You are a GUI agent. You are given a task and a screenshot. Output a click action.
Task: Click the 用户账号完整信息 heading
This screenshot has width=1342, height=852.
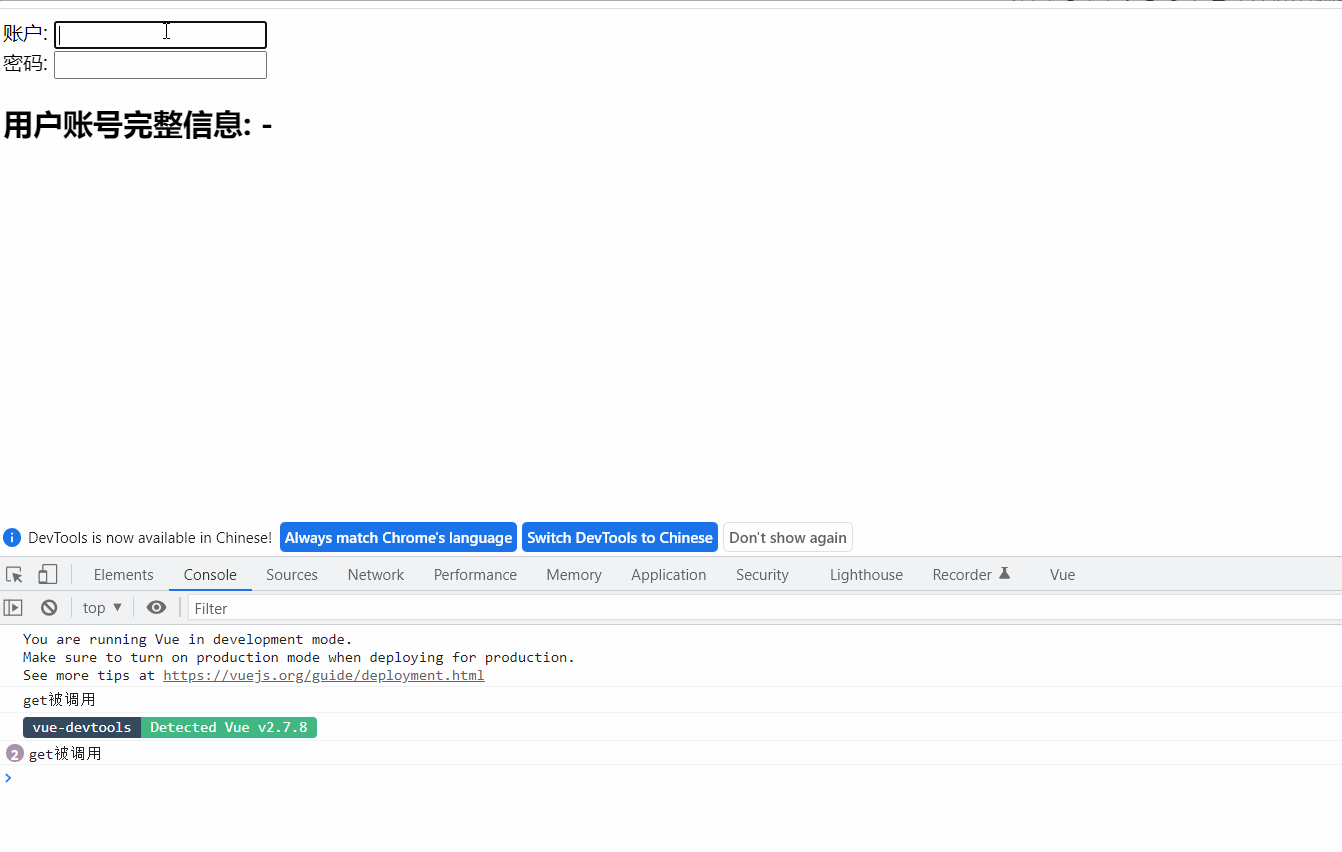[x=138, y=126]
